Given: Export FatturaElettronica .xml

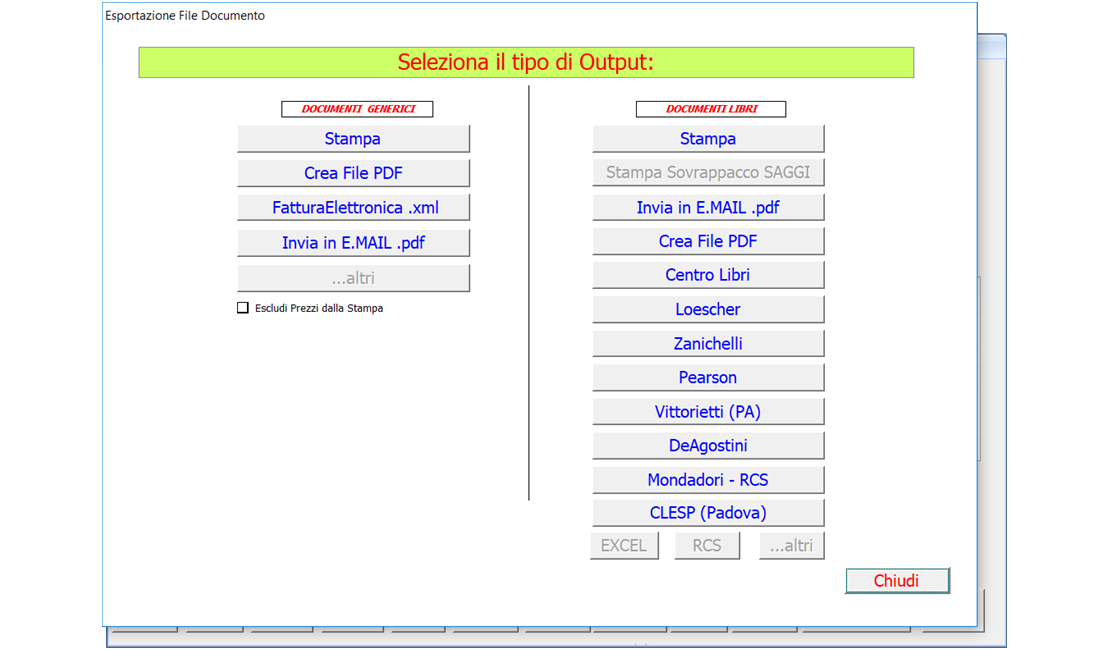Looking at the screenshot, I should 353,207.
